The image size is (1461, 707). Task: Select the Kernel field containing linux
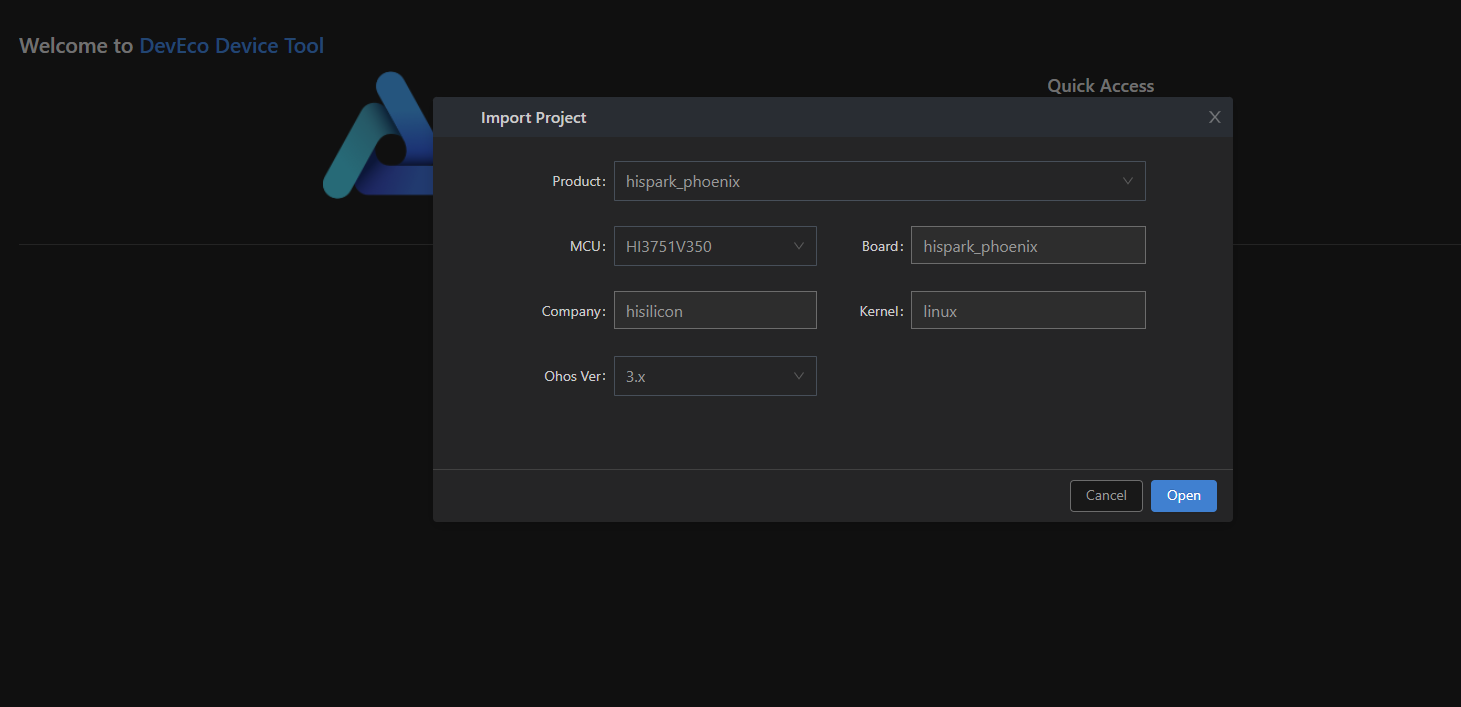[x=1027, y=311]
